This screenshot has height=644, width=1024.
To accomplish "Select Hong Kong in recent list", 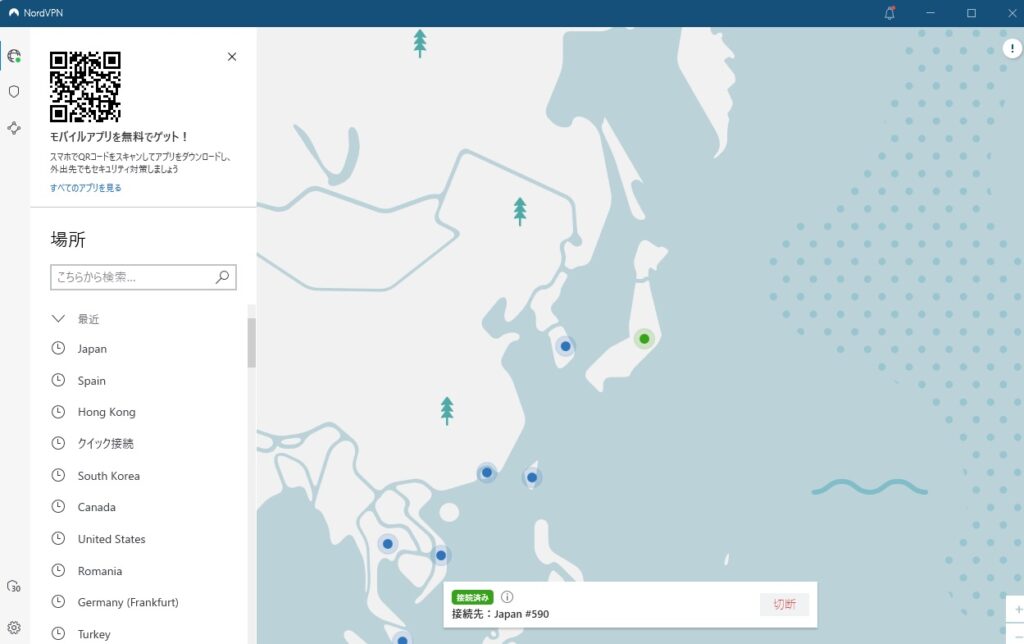I will [106, 412].
